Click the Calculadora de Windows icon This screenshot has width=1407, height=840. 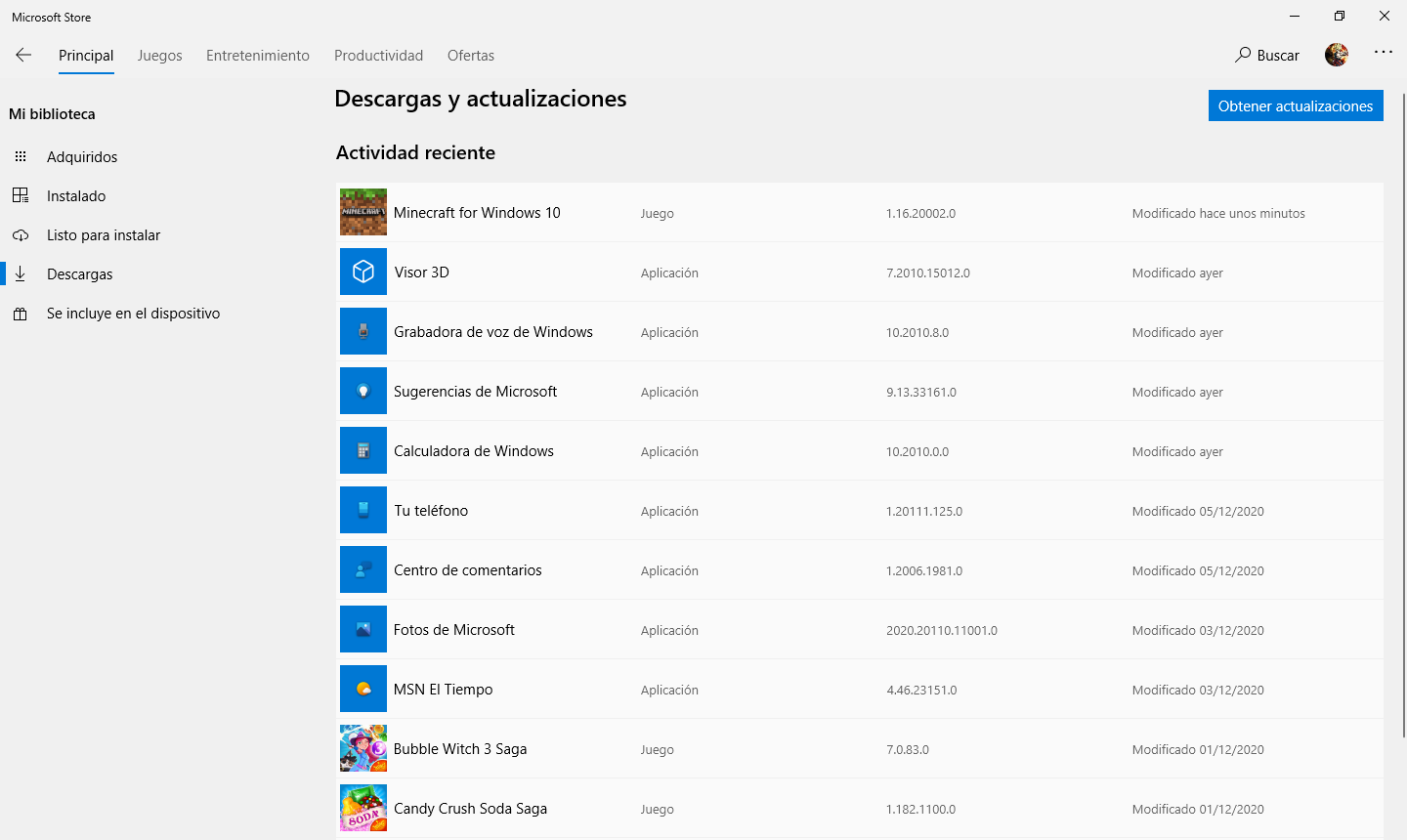363,451
